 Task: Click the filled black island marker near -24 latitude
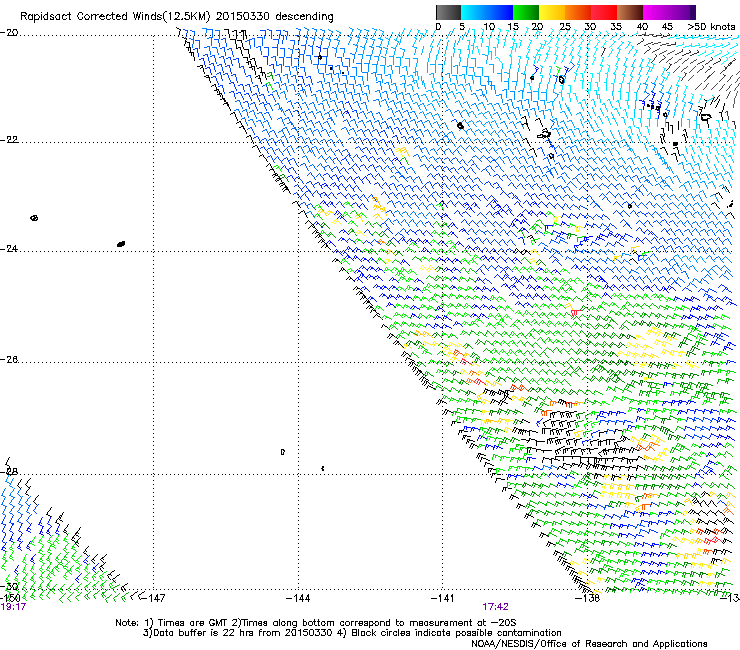[x=121, y=244]
